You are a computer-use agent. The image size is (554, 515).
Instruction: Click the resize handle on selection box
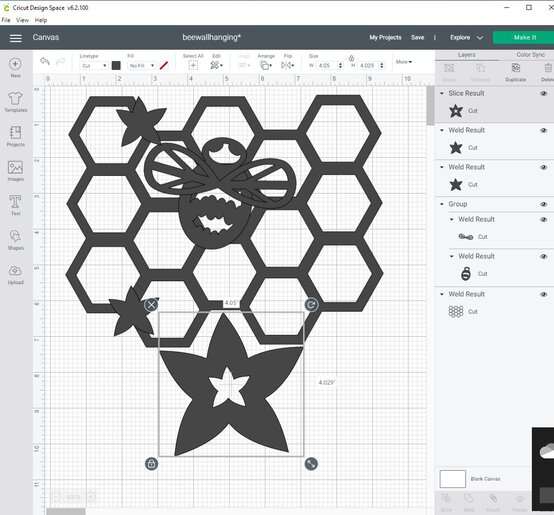pyautogui.click(x=311, y=464)
